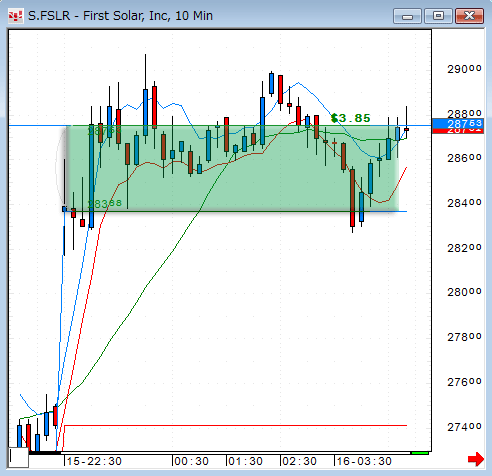
Task: Click the 278.00 price axis label
Action: 464,337
